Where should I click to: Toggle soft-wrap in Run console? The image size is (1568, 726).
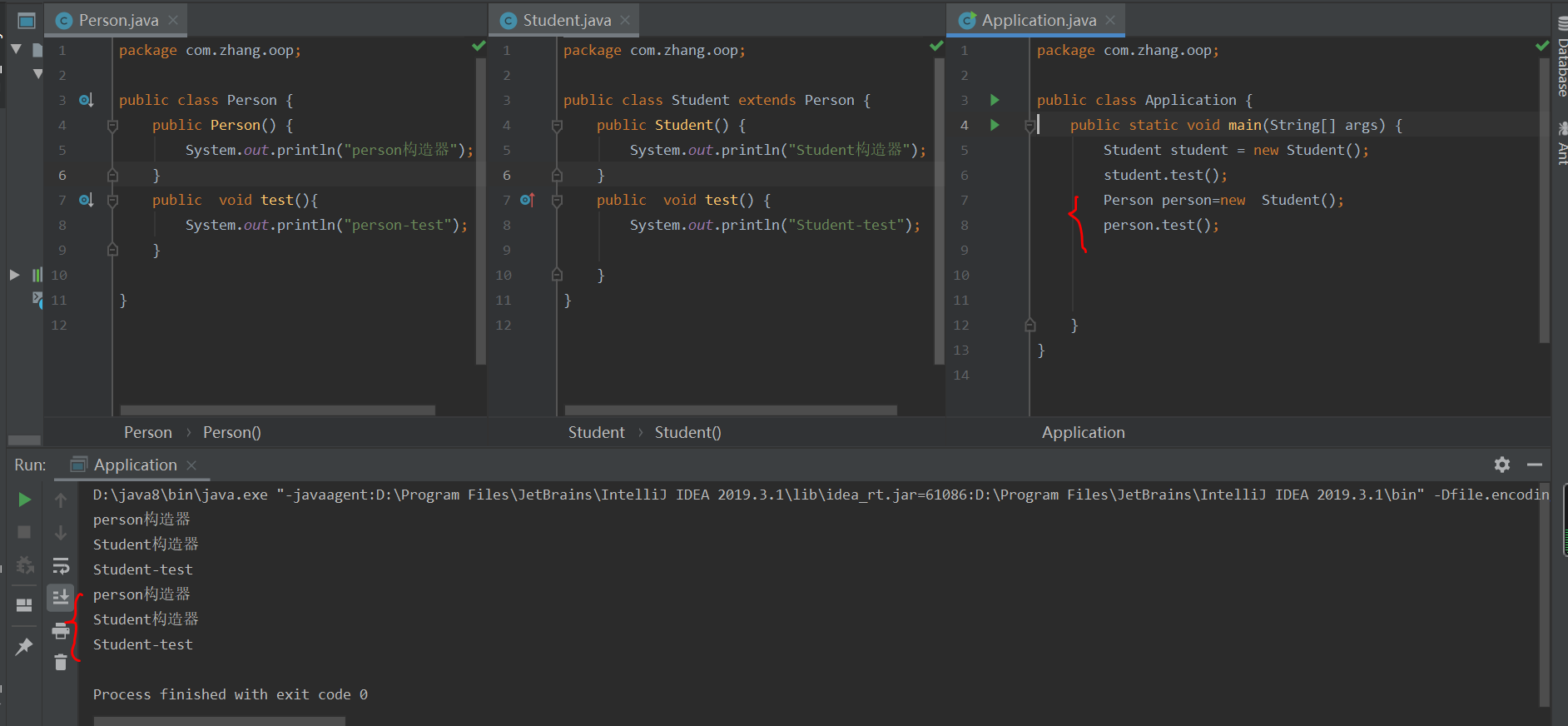coord(61,566)
